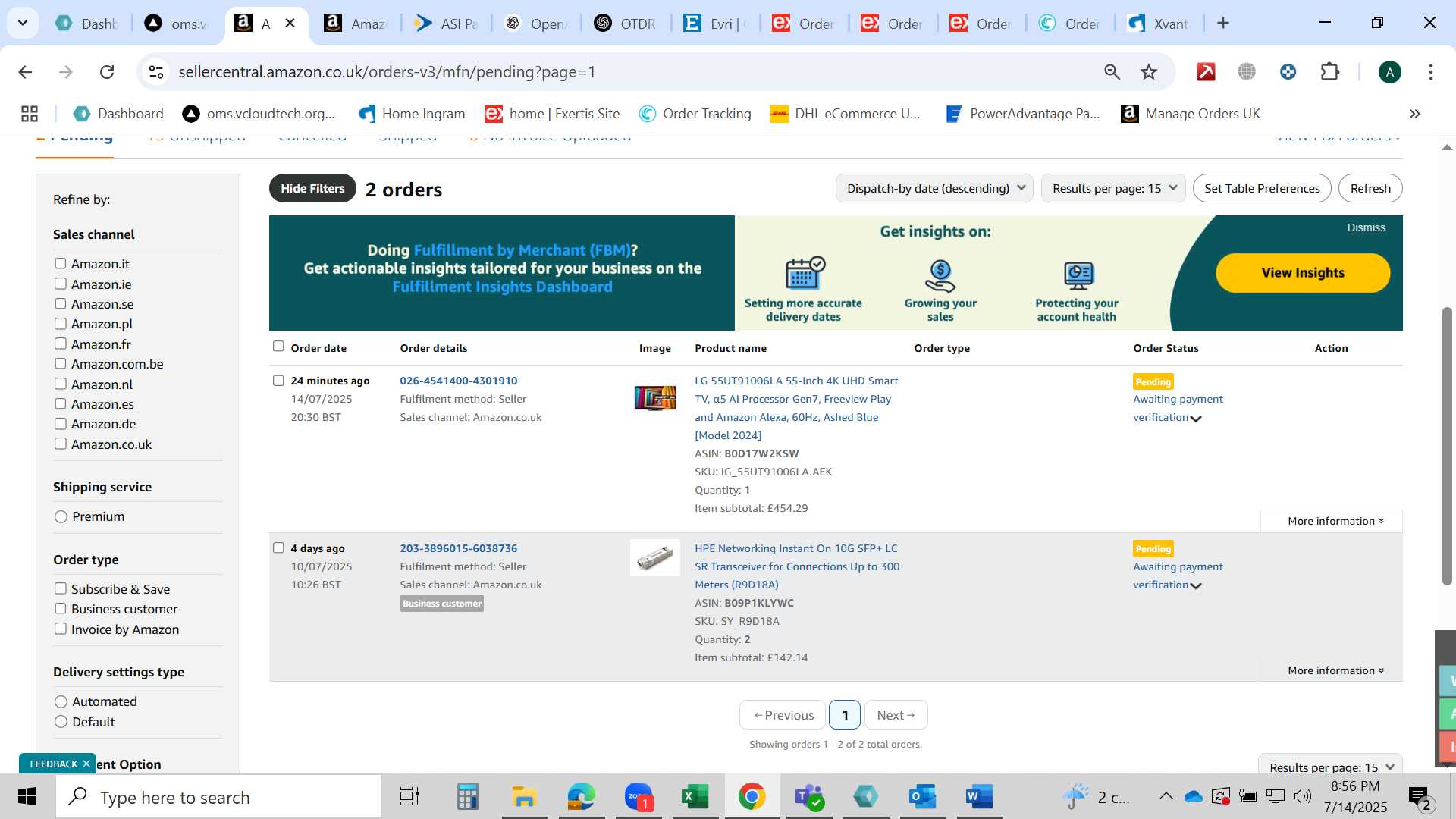Switch to the Dashboard browser tab
Image resolution: width=1456 pixels, height=819 pixels.
[88, 24]
